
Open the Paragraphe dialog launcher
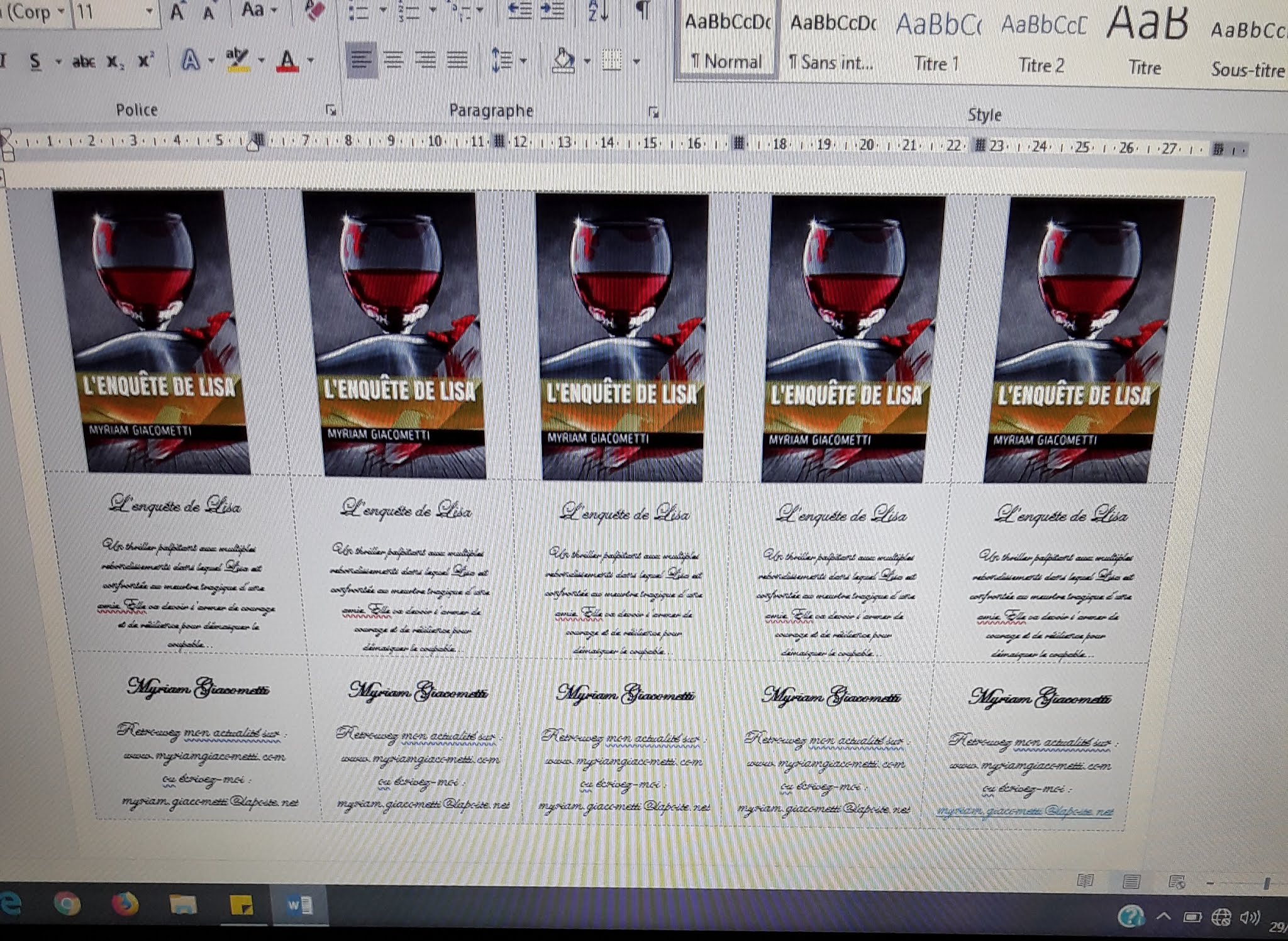(654, 113)
